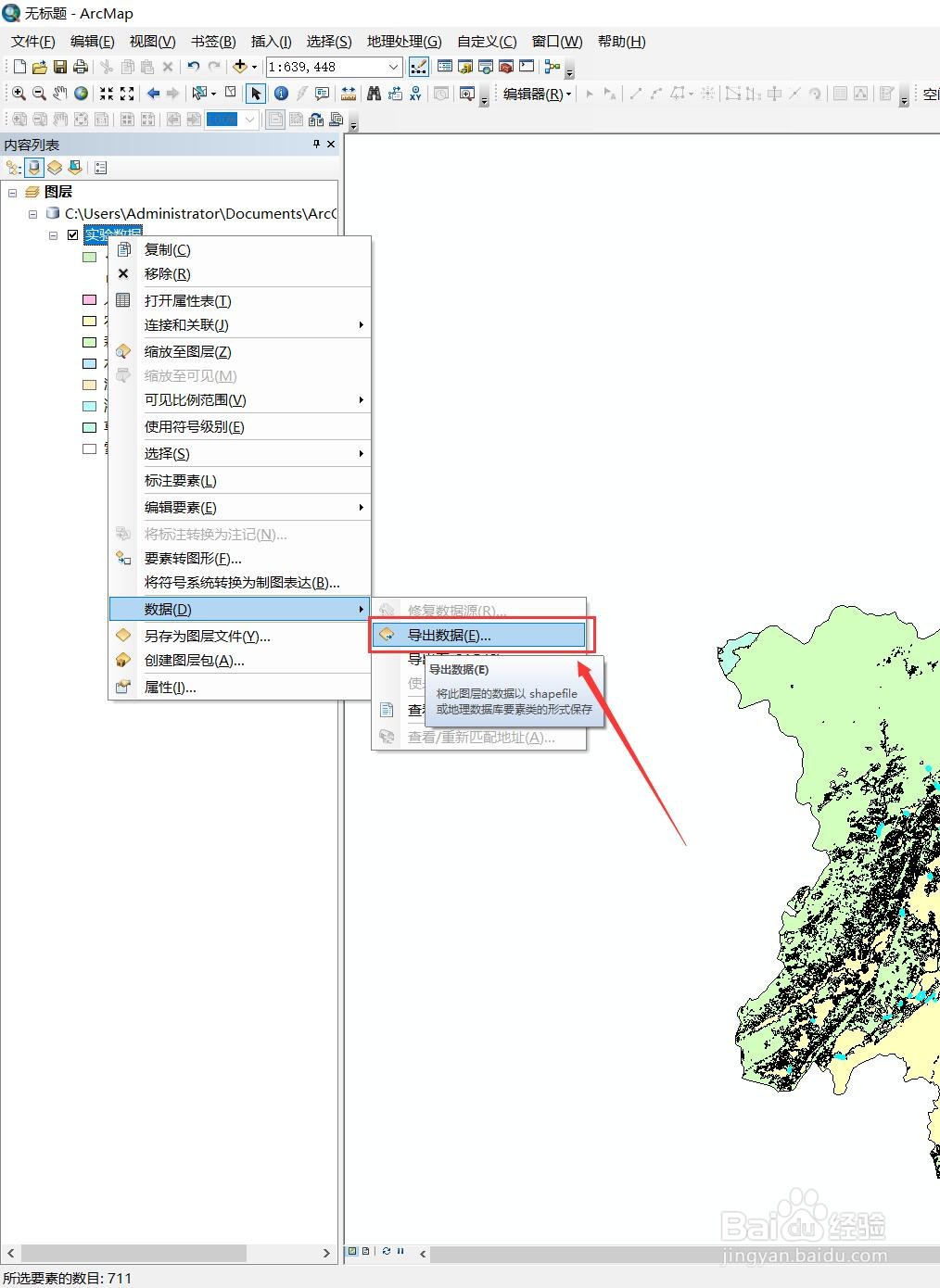This screenshot has height=1288, width=940.
Task: Click the Go To XY tool
Action: click(x=416, y=93)
